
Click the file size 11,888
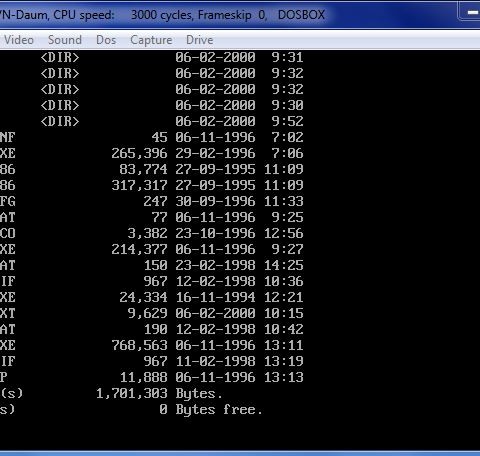pos(143,377)
